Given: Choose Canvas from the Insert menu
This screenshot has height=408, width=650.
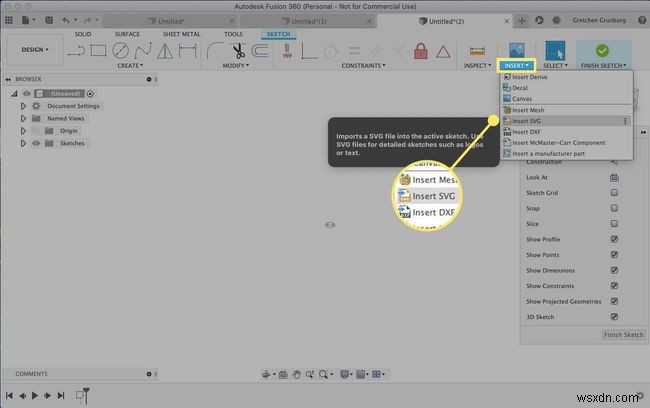Looking at the screenshot, I should pyautogui.click(x=566, y=99).
